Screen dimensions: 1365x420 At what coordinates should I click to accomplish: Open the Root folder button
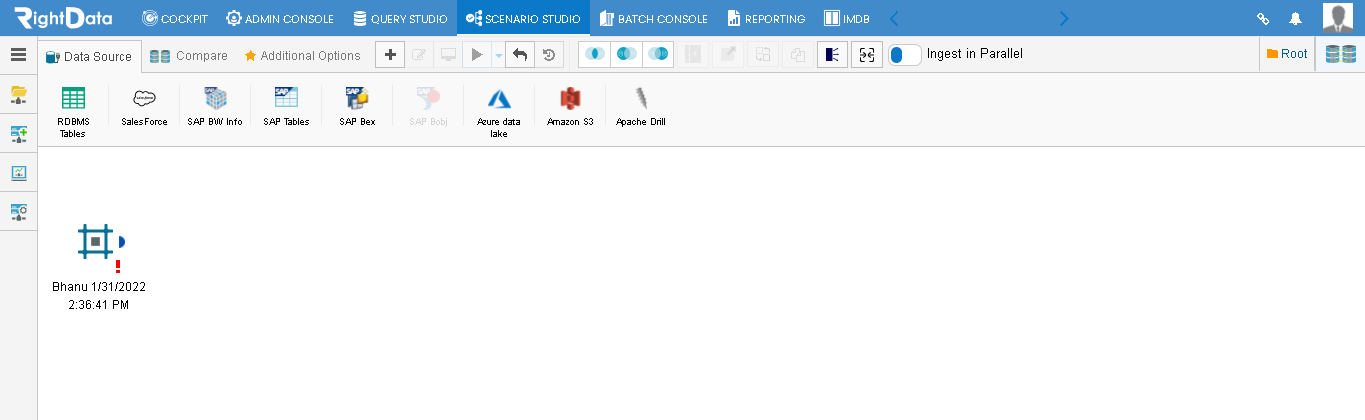point(1287,54)
